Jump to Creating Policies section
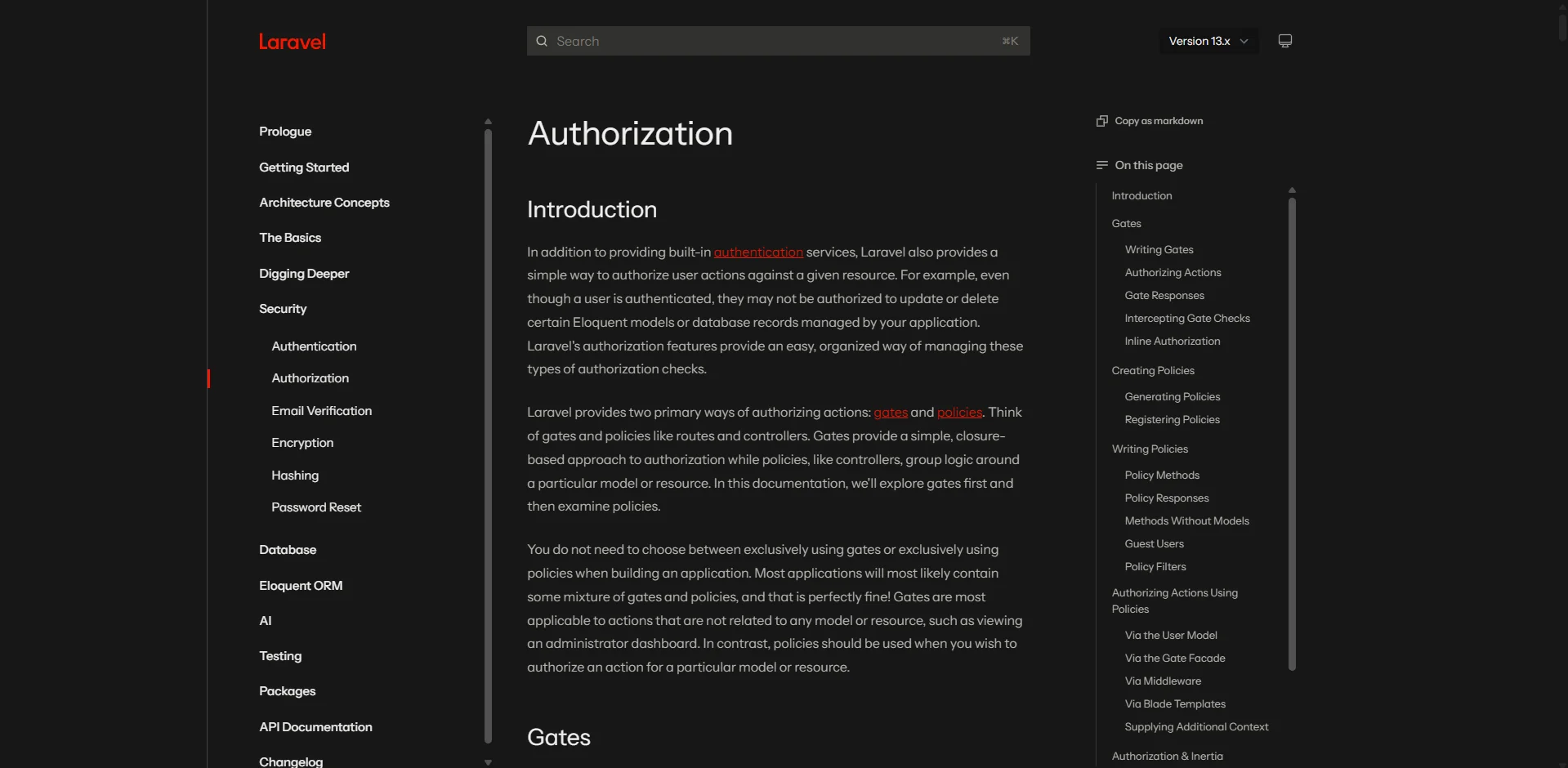 (x=1153, y=371)
